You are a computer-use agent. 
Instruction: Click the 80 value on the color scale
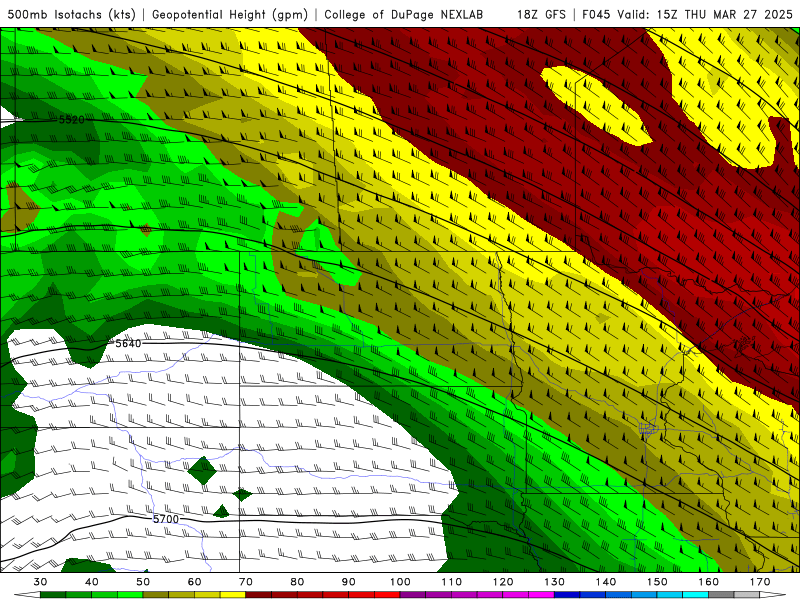297,582
